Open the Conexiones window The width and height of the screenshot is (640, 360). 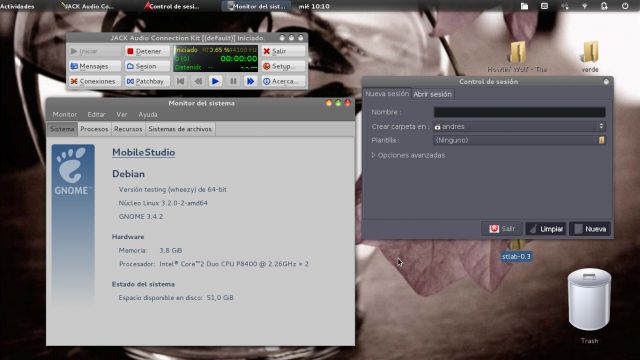click(x=95, y=81)
